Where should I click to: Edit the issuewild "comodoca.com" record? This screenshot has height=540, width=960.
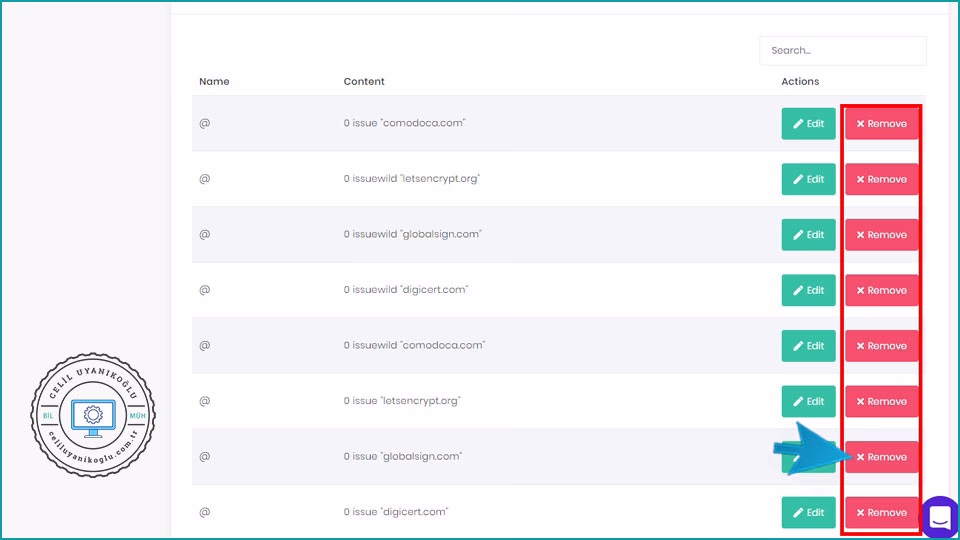pyautogui.click(x=808, y=346)
